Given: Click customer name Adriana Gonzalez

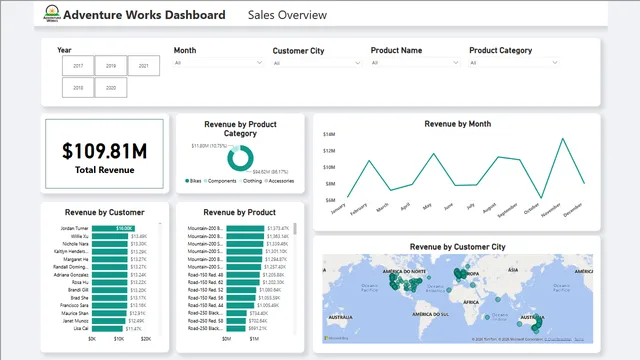Looking at the screenshot, I should pos(71,275).
